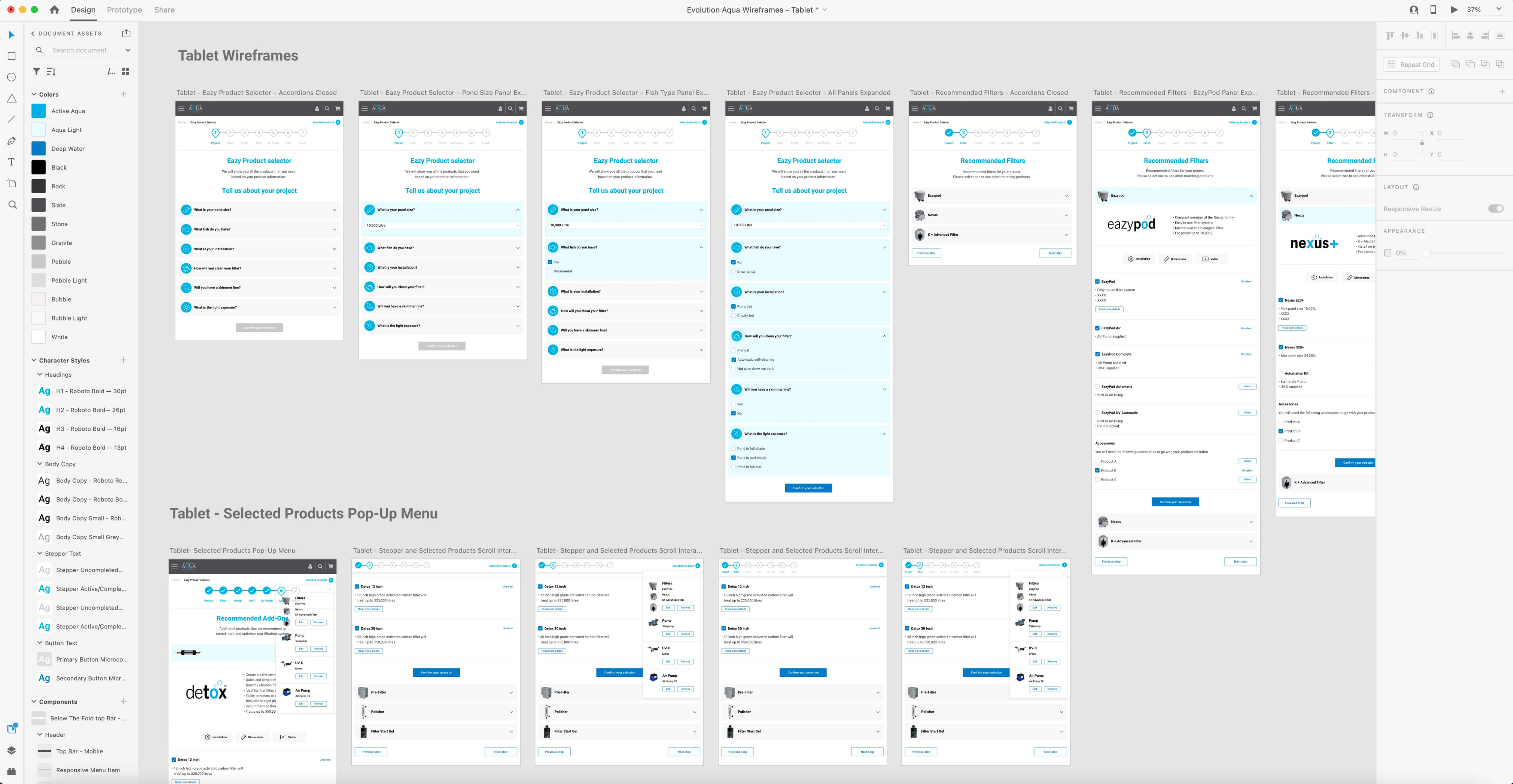Open the Share tab
This screenshot has height=784, width=1513.
[164, 10]
